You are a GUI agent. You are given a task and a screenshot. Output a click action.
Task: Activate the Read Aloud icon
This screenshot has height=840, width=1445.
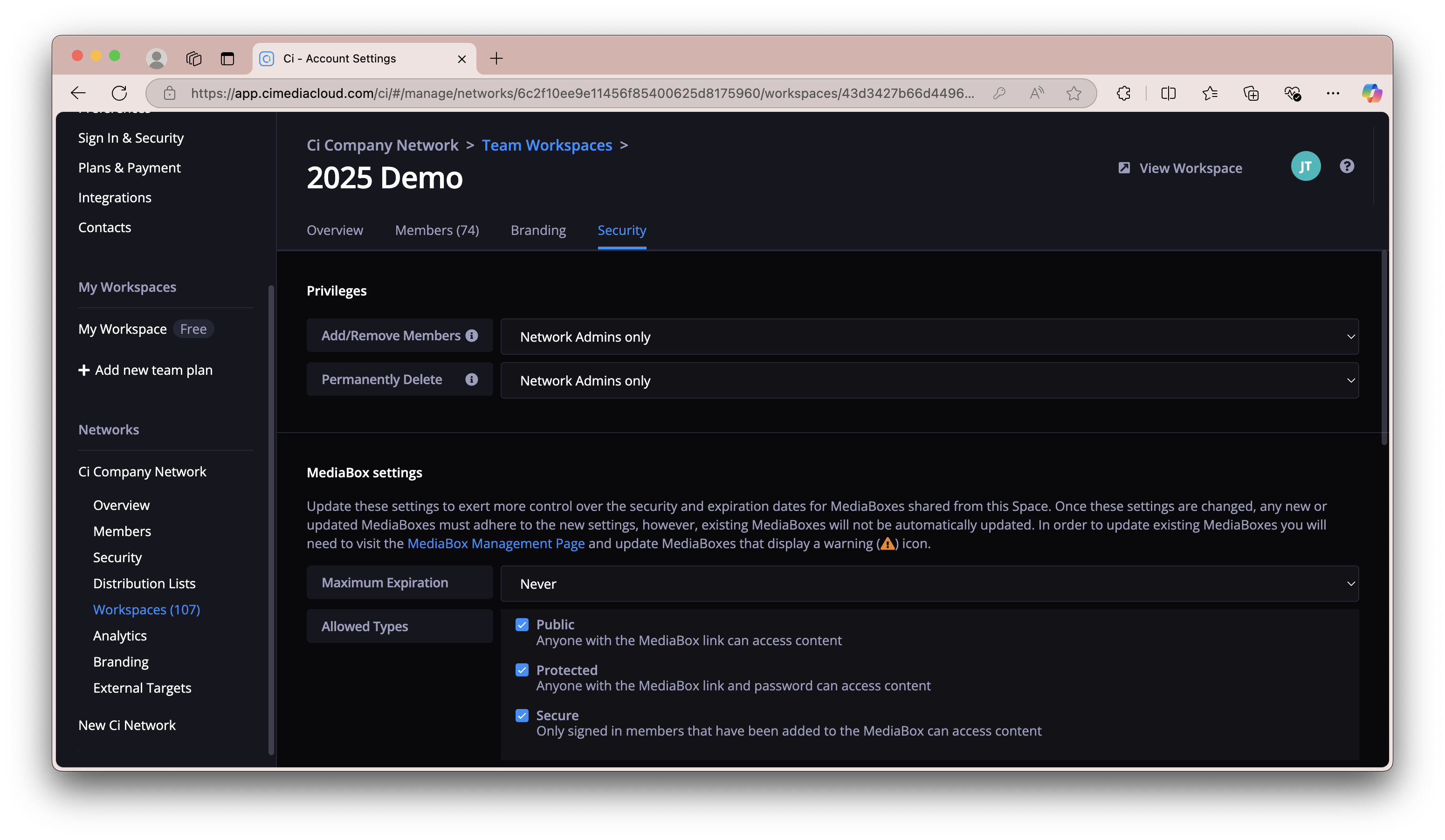[x=1036, y=93]
